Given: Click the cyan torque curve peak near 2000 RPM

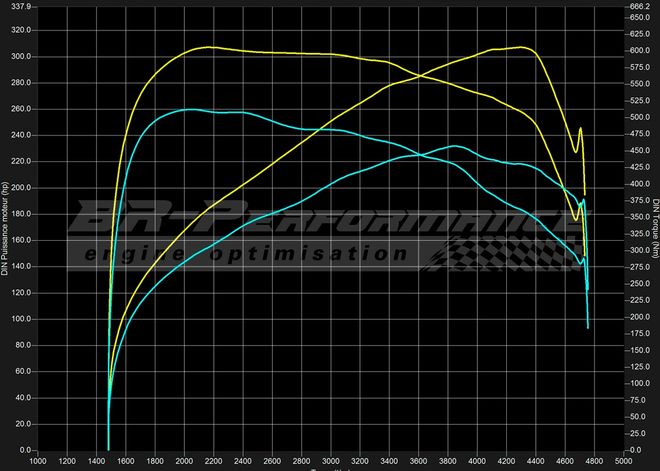Looking at the screenshot, I should tap(188, 109).
